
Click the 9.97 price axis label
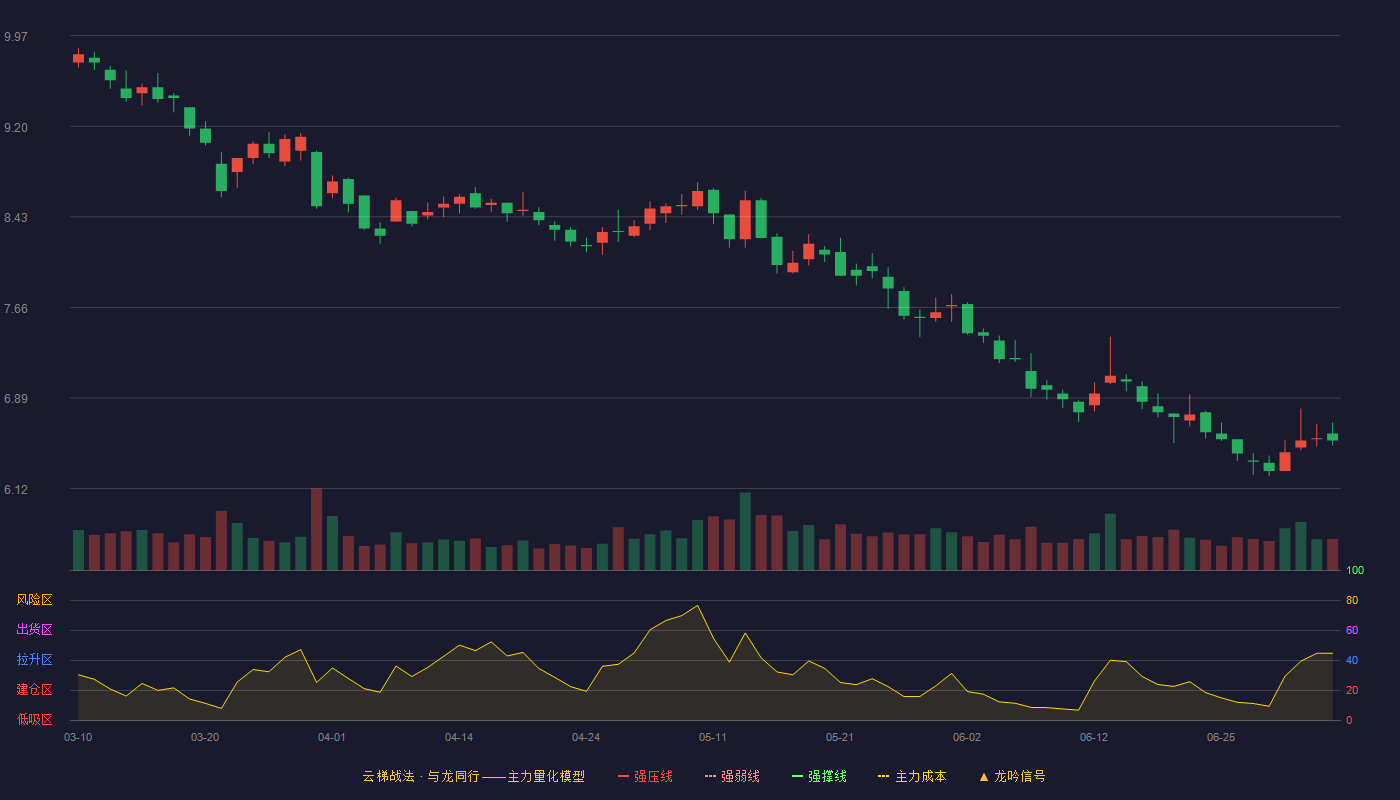16,36
